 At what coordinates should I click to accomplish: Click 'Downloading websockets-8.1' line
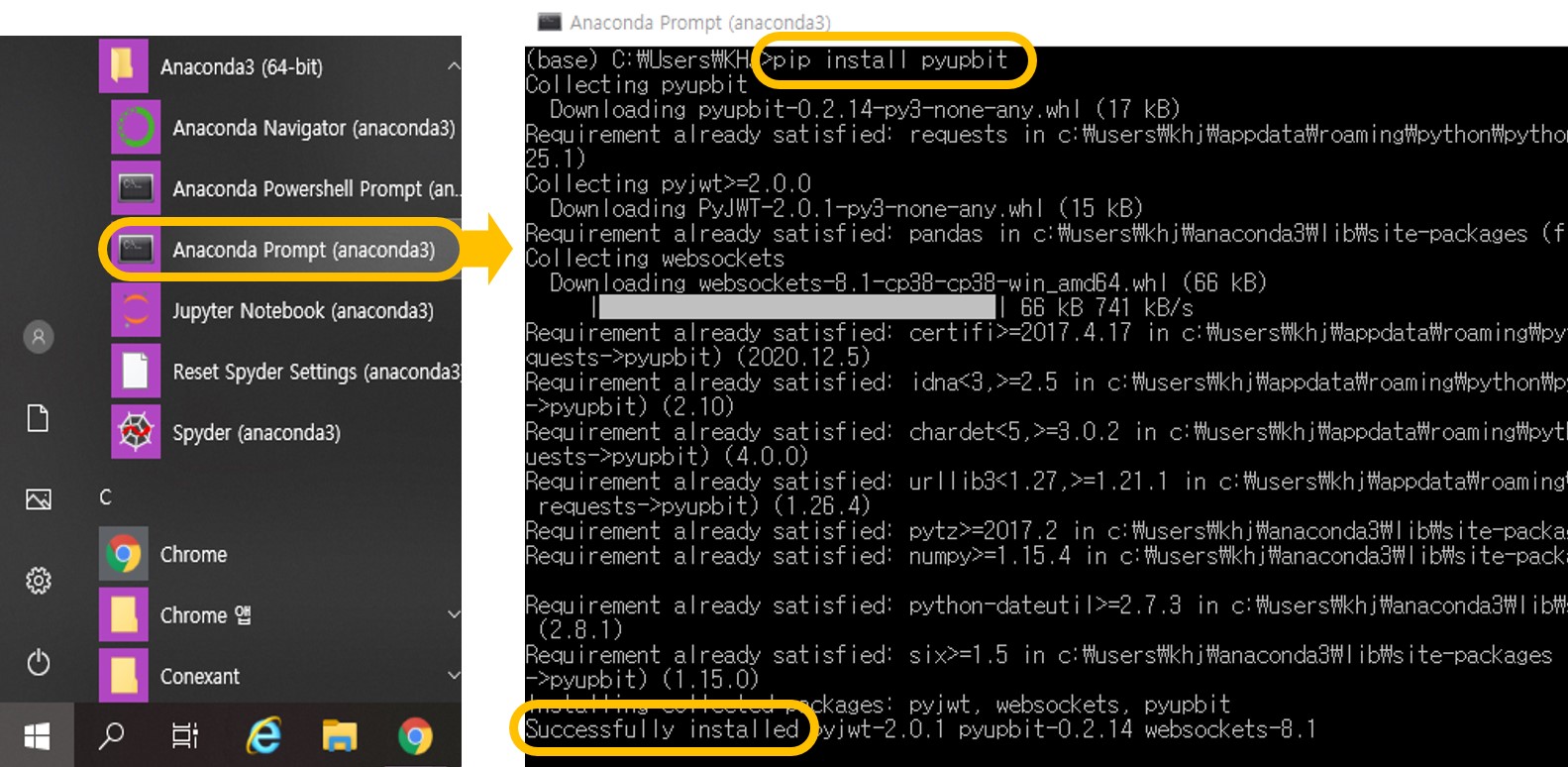[908, 283]
